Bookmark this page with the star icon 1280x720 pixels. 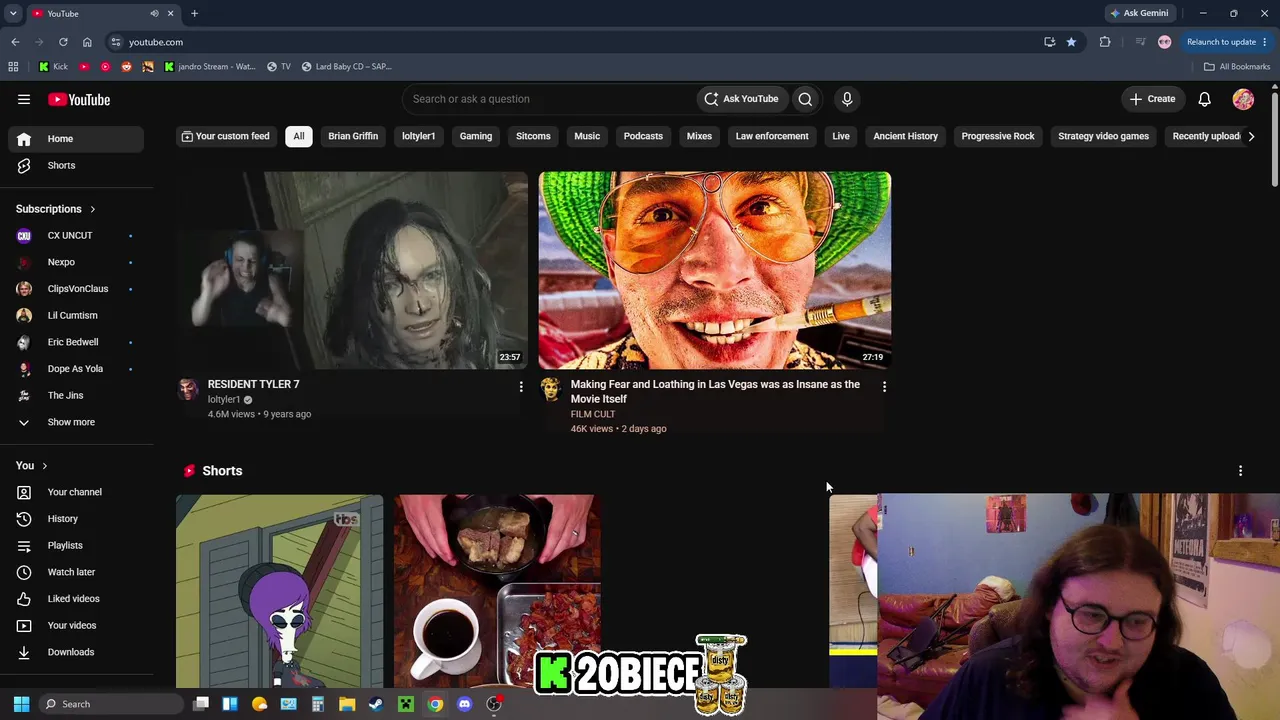point(1071,42)
